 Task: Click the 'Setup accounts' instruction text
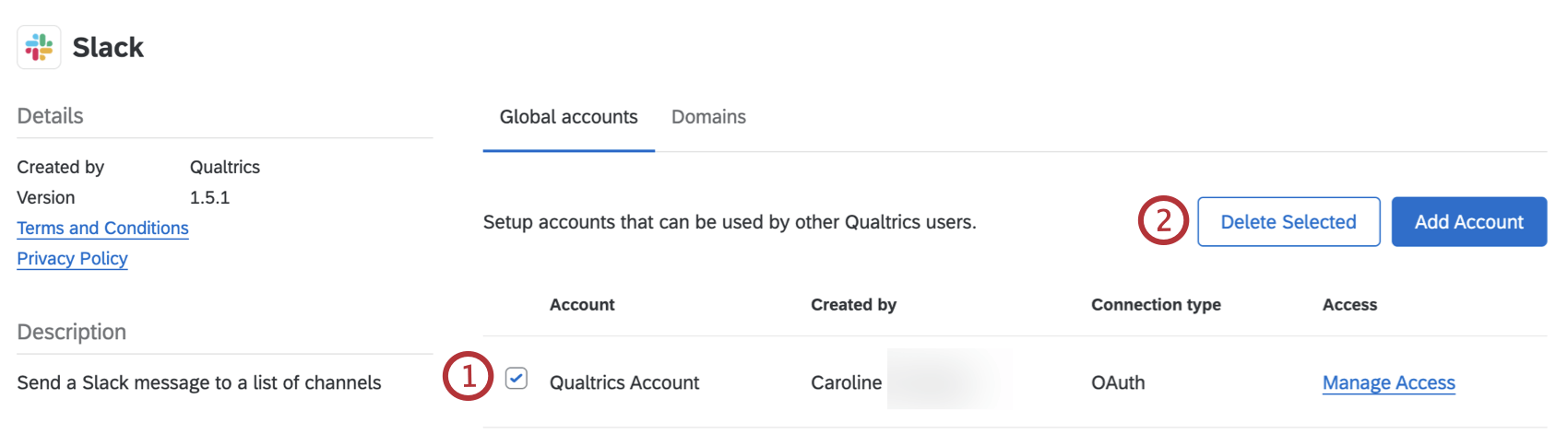pos(730,222)
